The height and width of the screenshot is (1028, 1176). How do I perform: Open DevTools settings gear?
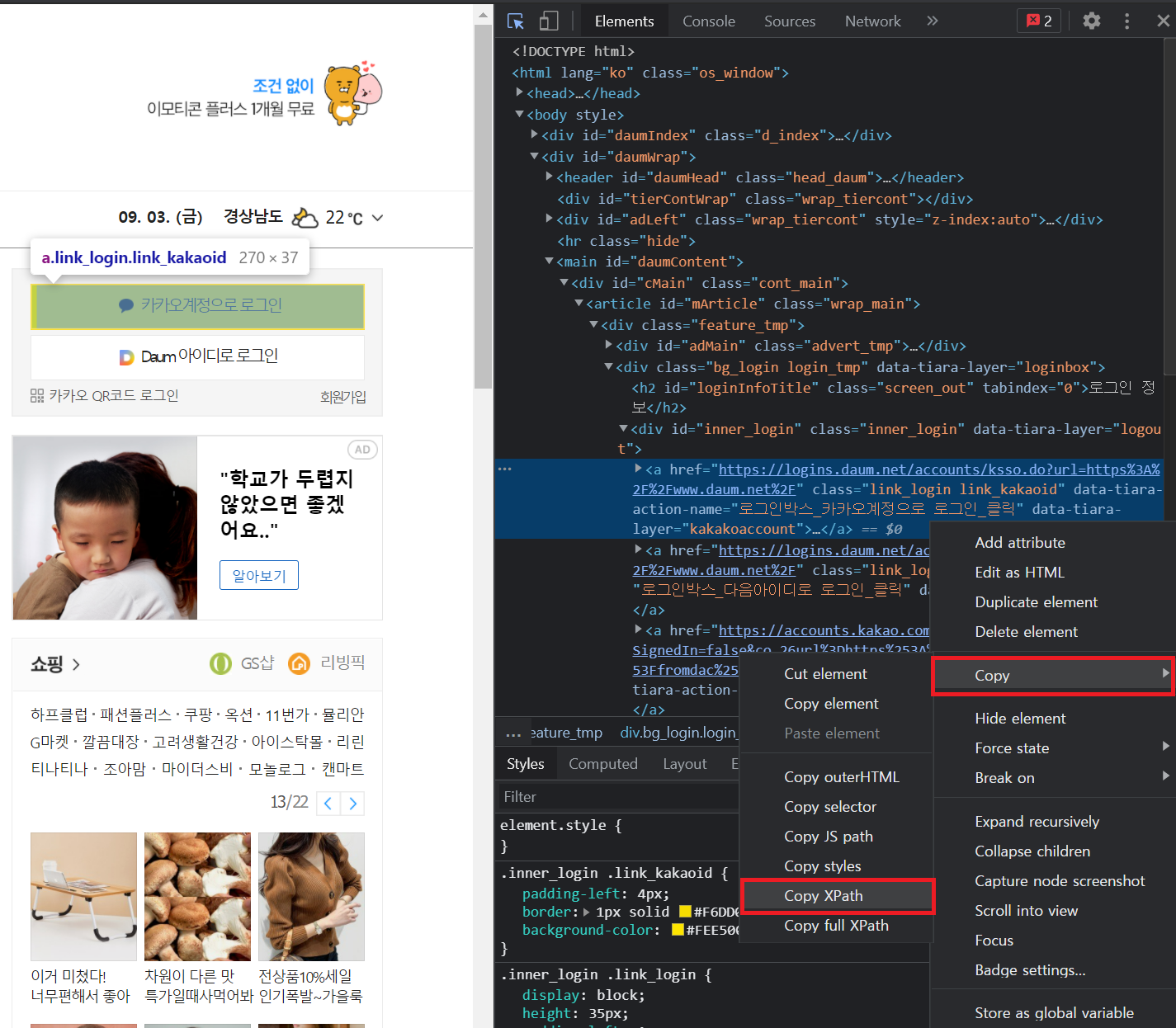coord(1091,21)
